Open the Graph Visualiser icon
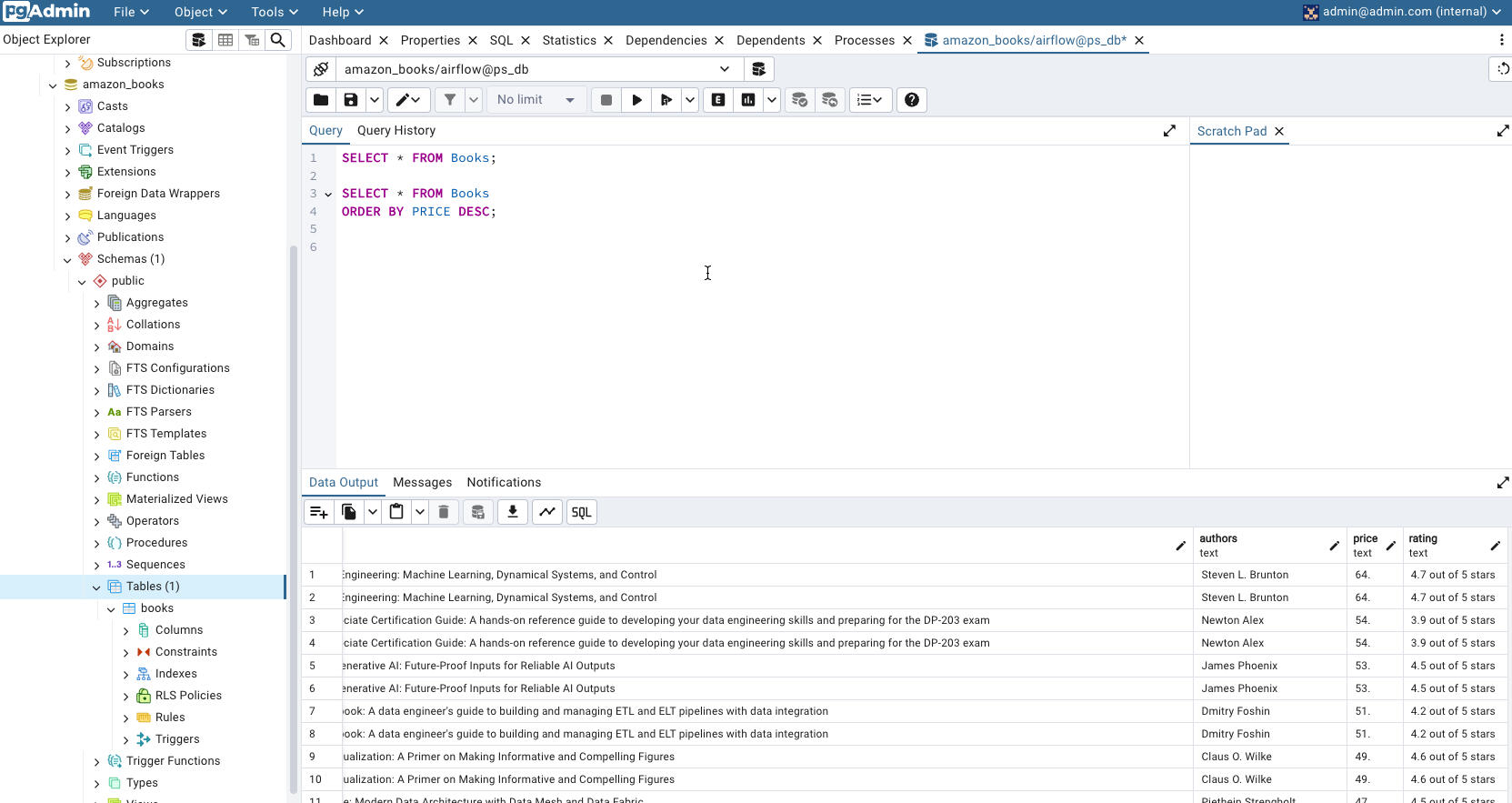Screen dimensions: 1512x803 [x=546, y=512]
